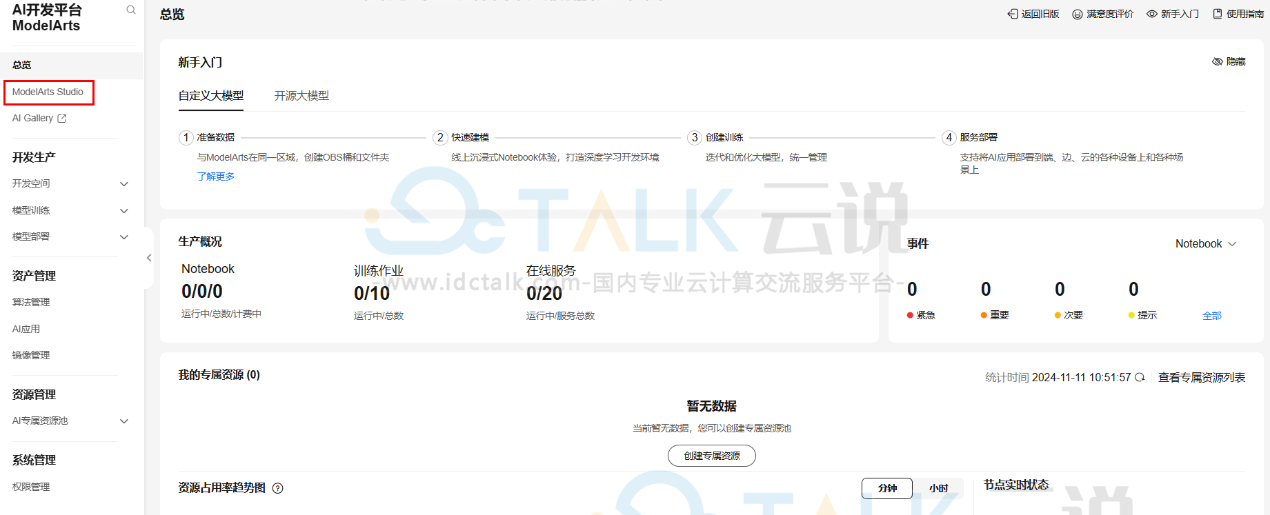Select the 小时 time granularity toggle

(938, 488)
